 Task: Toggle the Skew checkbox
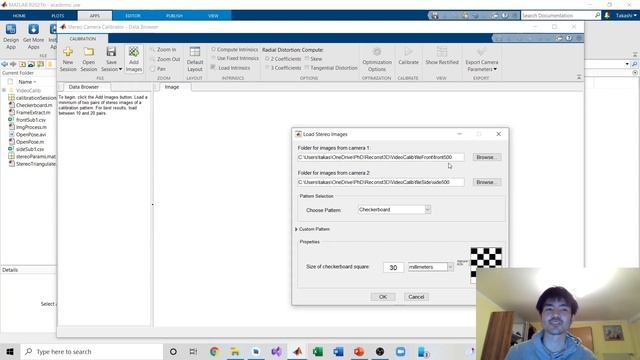pos(307,59)
